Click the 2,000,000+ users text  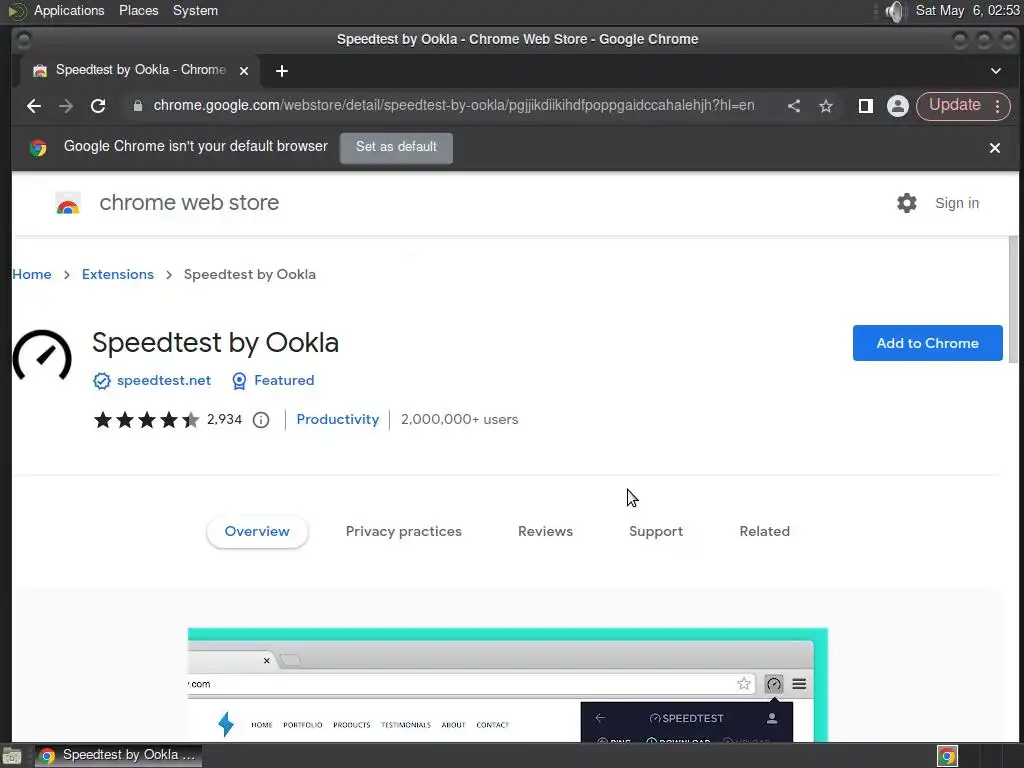(x=460, y=419)
